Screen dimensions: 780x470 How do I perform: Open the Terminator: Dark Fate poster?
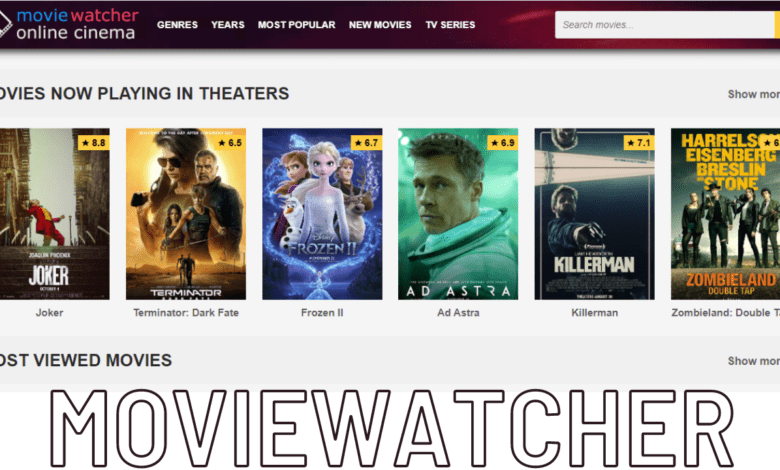(x=186, y=214)
